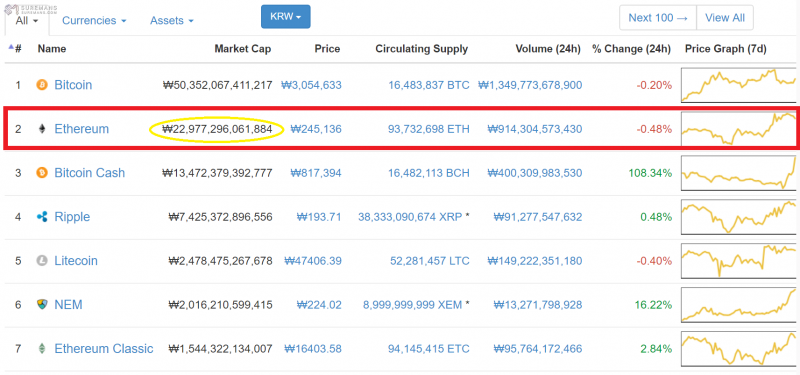The height and width of the screenshot is (375, 800).
Task: Click NEM change 16.22%
Action: point(654,305)
